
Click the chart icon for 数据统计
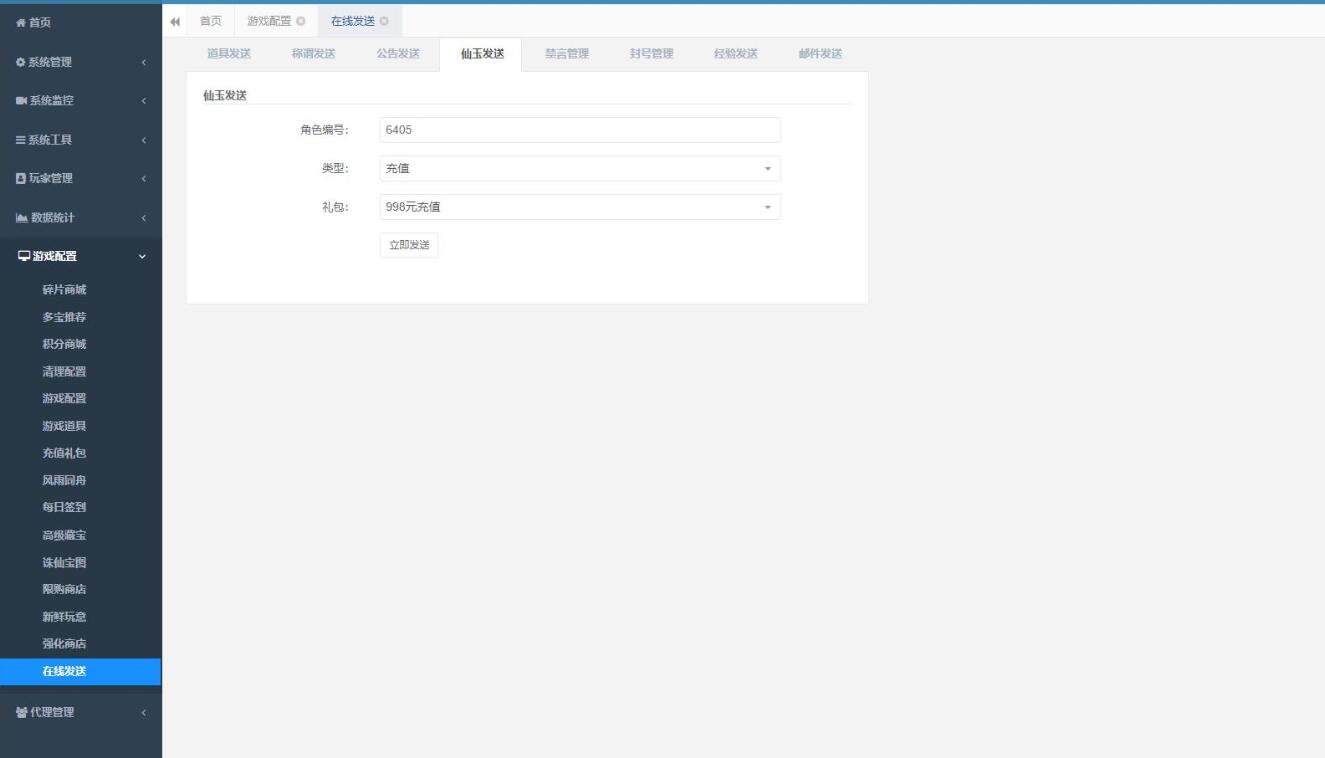[x=21, y=218]
